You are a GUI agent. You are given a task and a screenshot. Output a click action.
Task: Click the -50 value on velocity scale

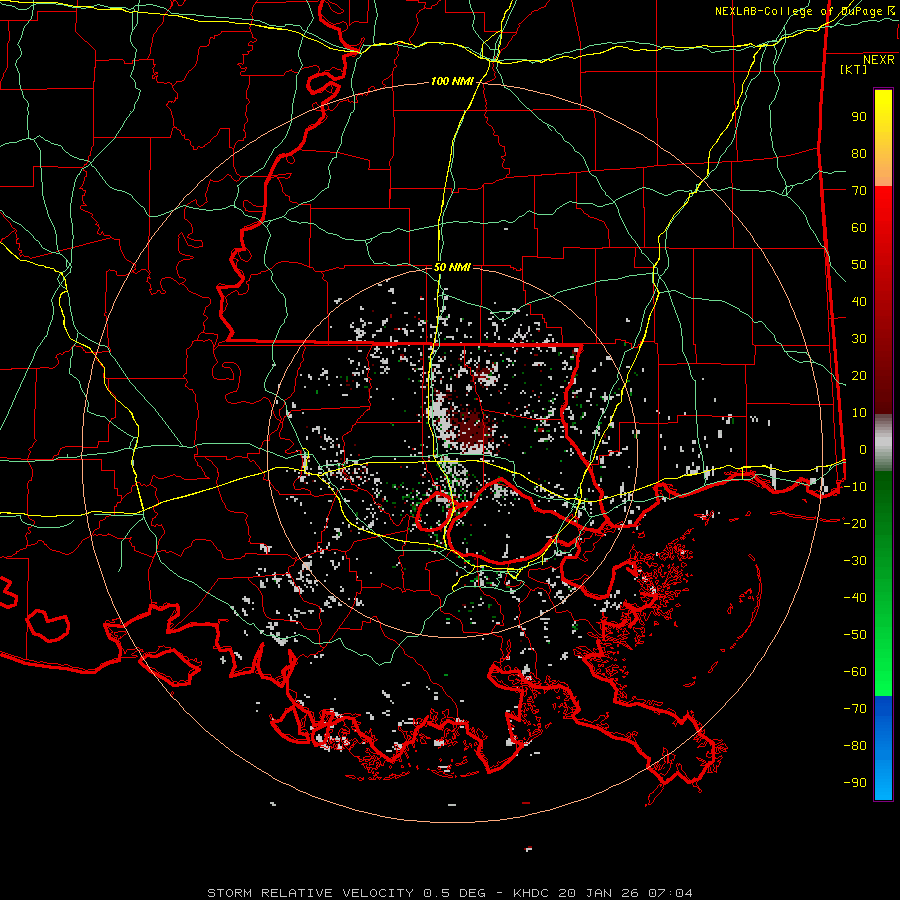[x=855, y=635]
